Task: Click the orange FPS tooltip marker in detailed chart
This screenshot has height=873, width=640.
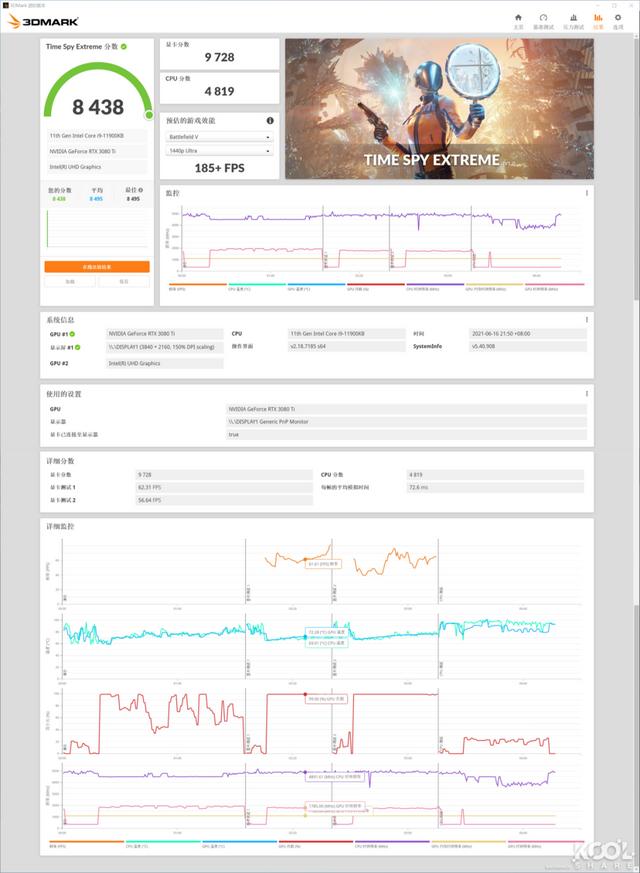Action: pyautogui.click(x=306, y=559)
